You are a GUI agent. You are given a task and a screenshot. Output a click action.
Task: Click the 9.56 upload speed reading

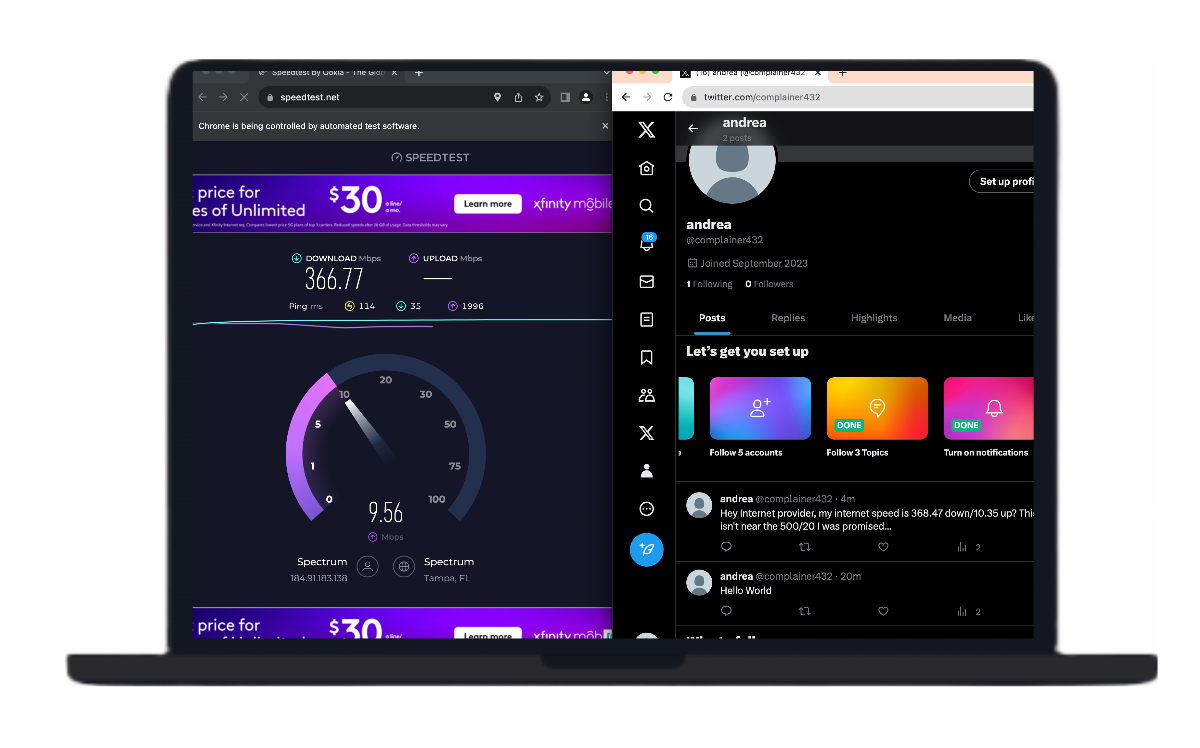pyautogui.click(x=385, y=513)
